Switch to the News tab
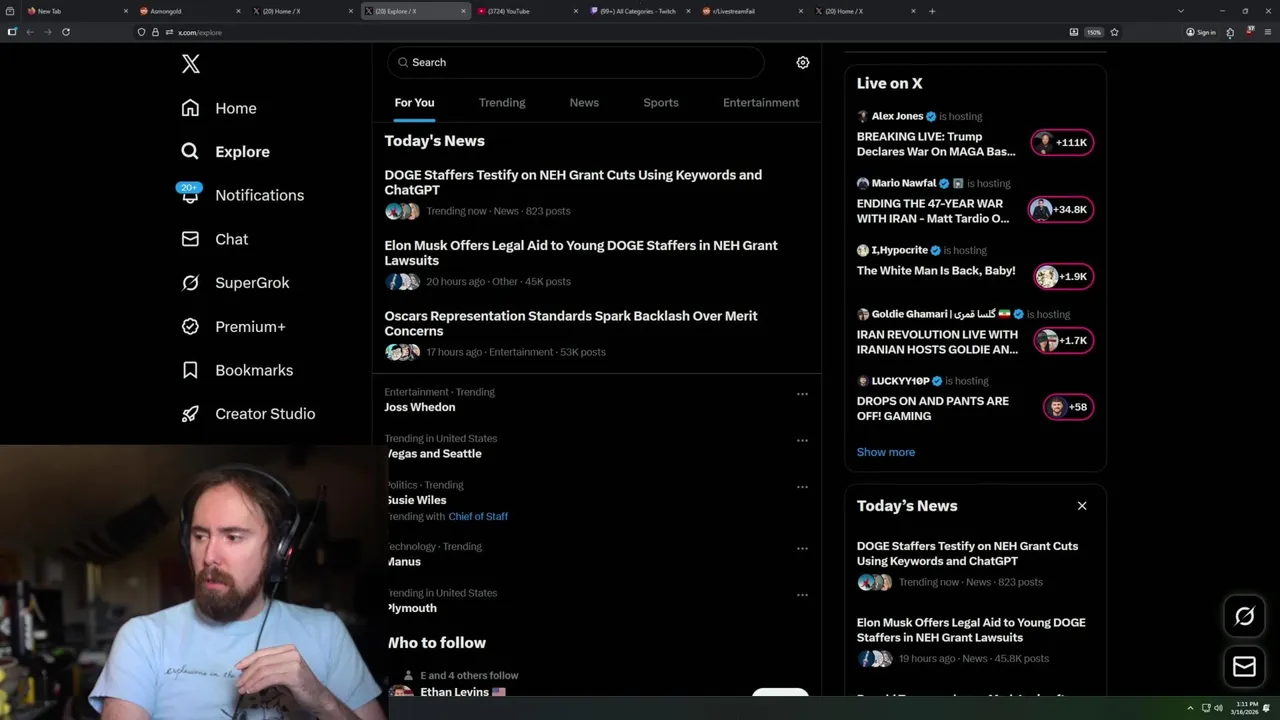This screenshot has width=1280, height=720. [x=584, y=103]
